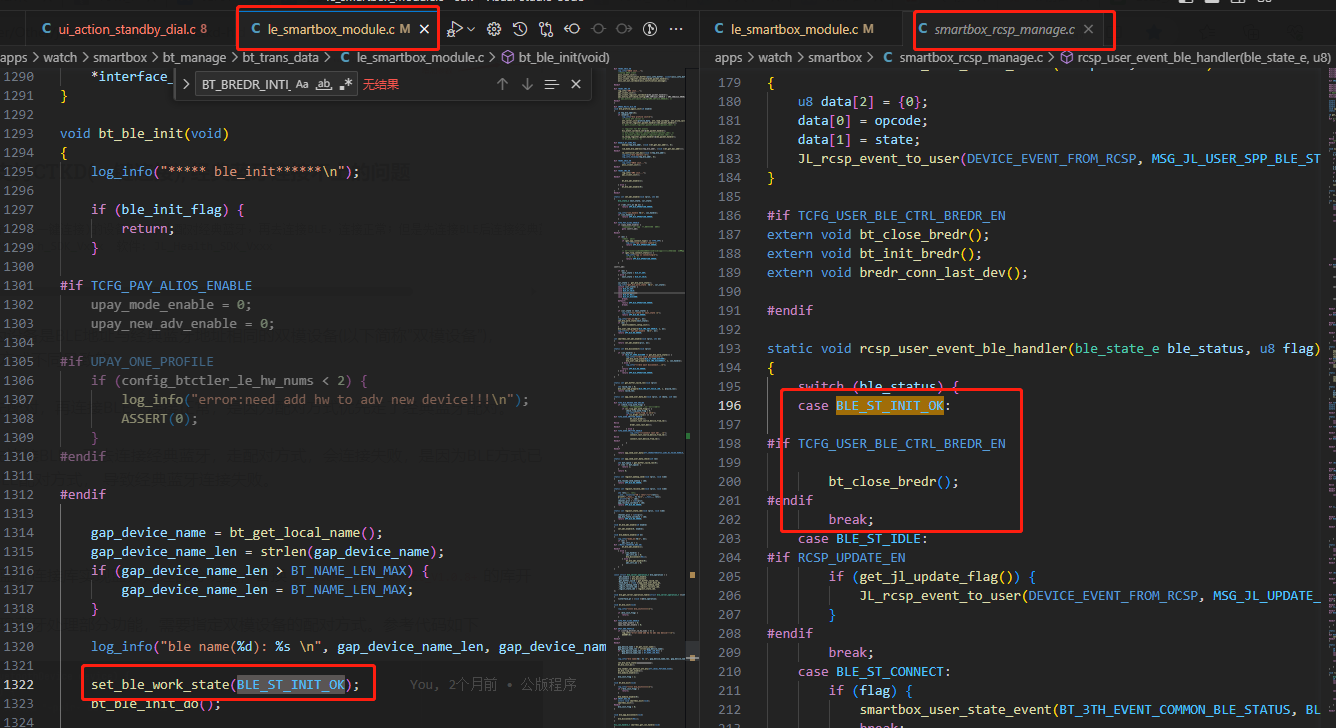Toggle Find in Selection in find widget
1336x728 pixels.
pyautogui.click(x=551, y=84)
